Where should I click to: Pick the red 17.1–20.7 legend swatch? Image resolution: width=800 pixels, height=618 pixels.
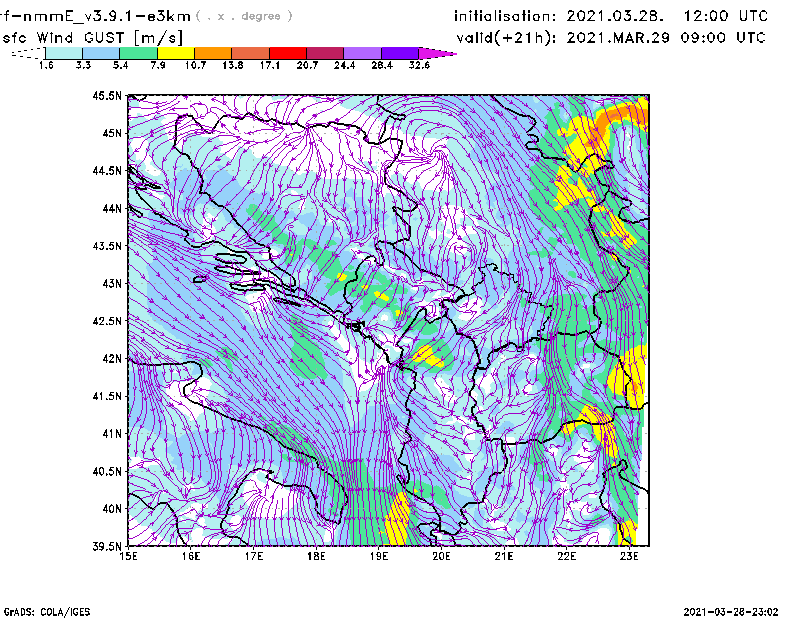click(x=288, y=53)
